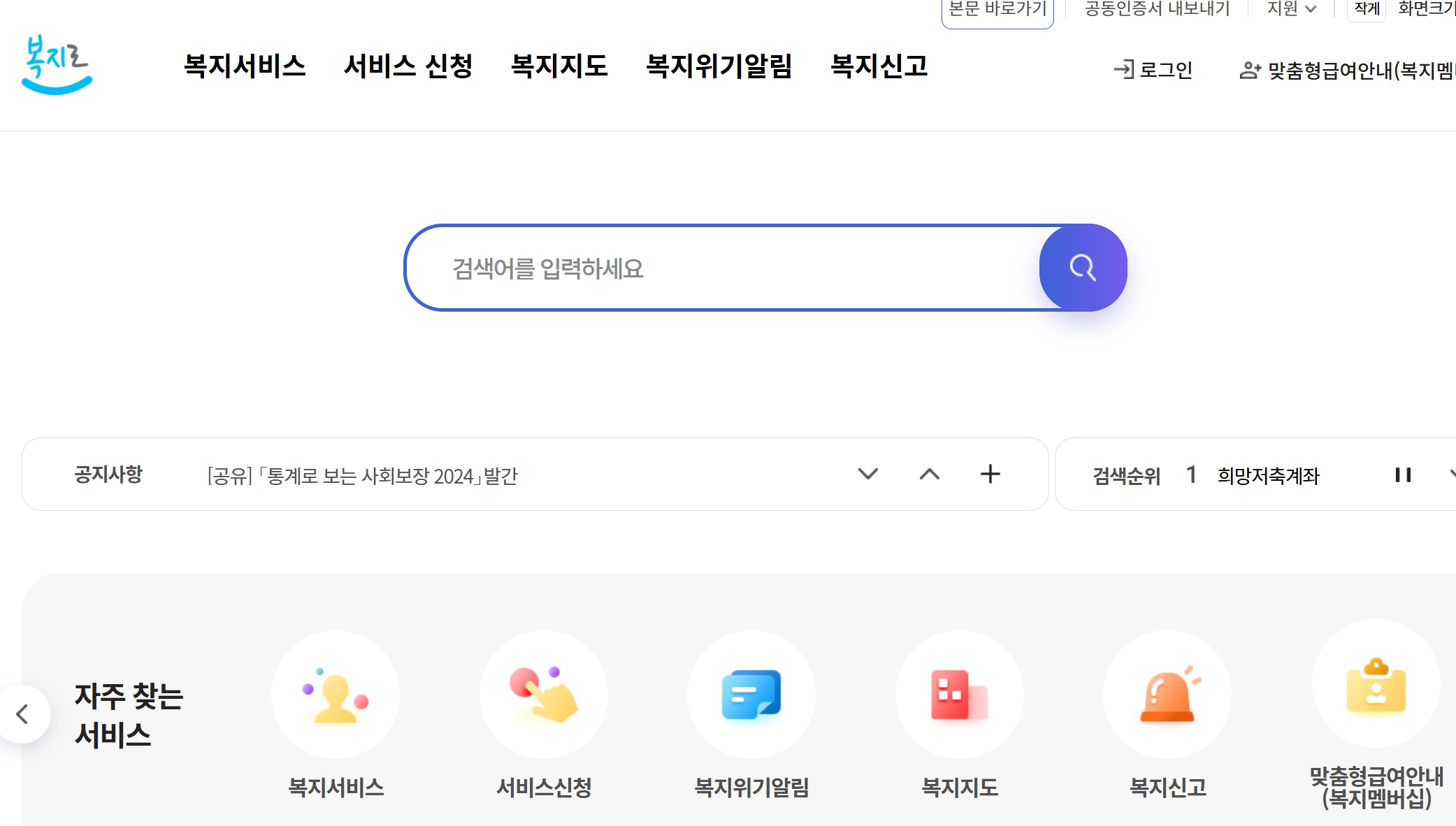Select the 복지서비스 person icon
This screenshot has width=1456, height=826.
click(x=336, y=694)
